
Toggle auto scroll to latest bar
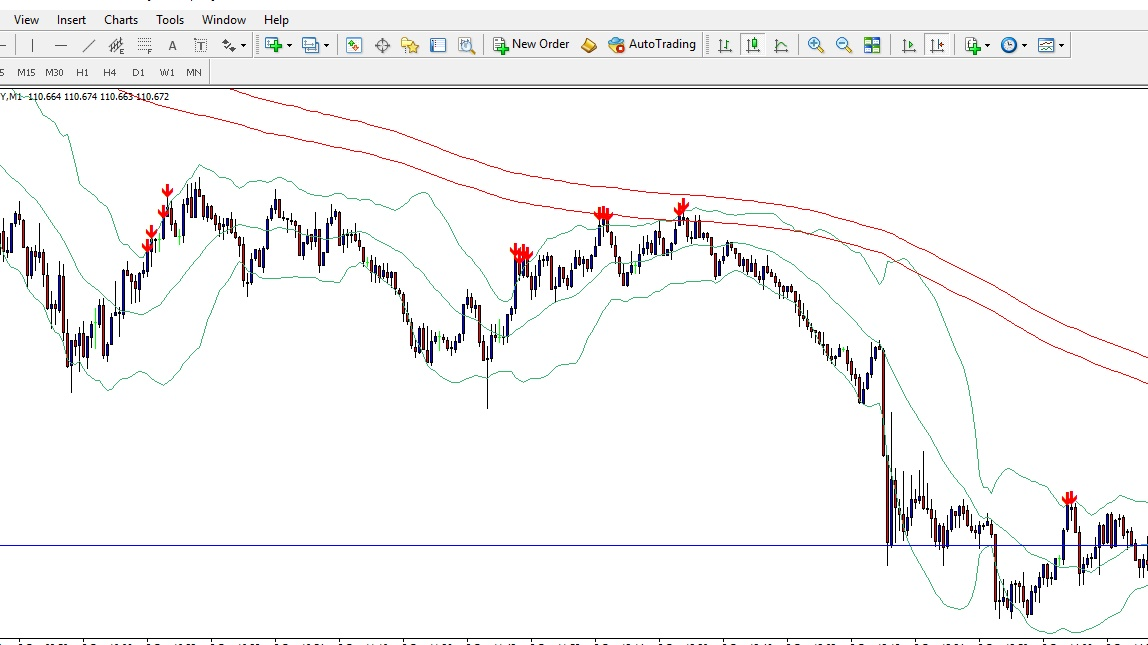(x=909, y=45)
